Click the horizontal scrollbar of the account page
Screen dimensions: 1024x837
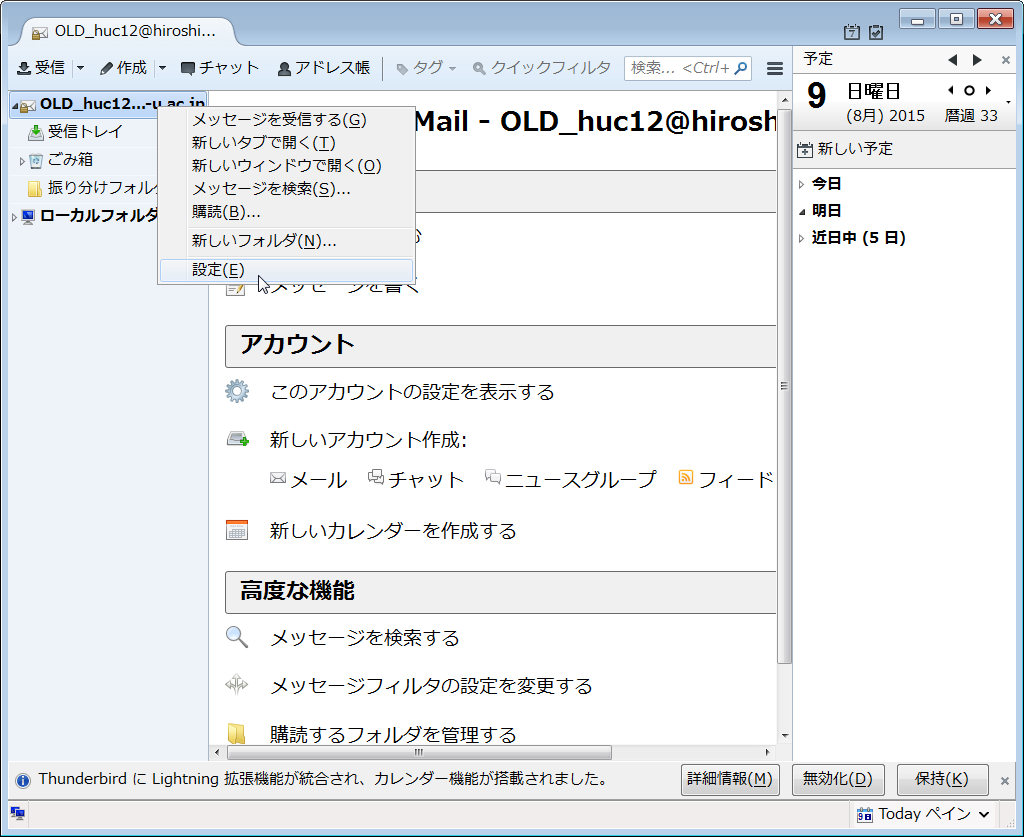[419, 752]
